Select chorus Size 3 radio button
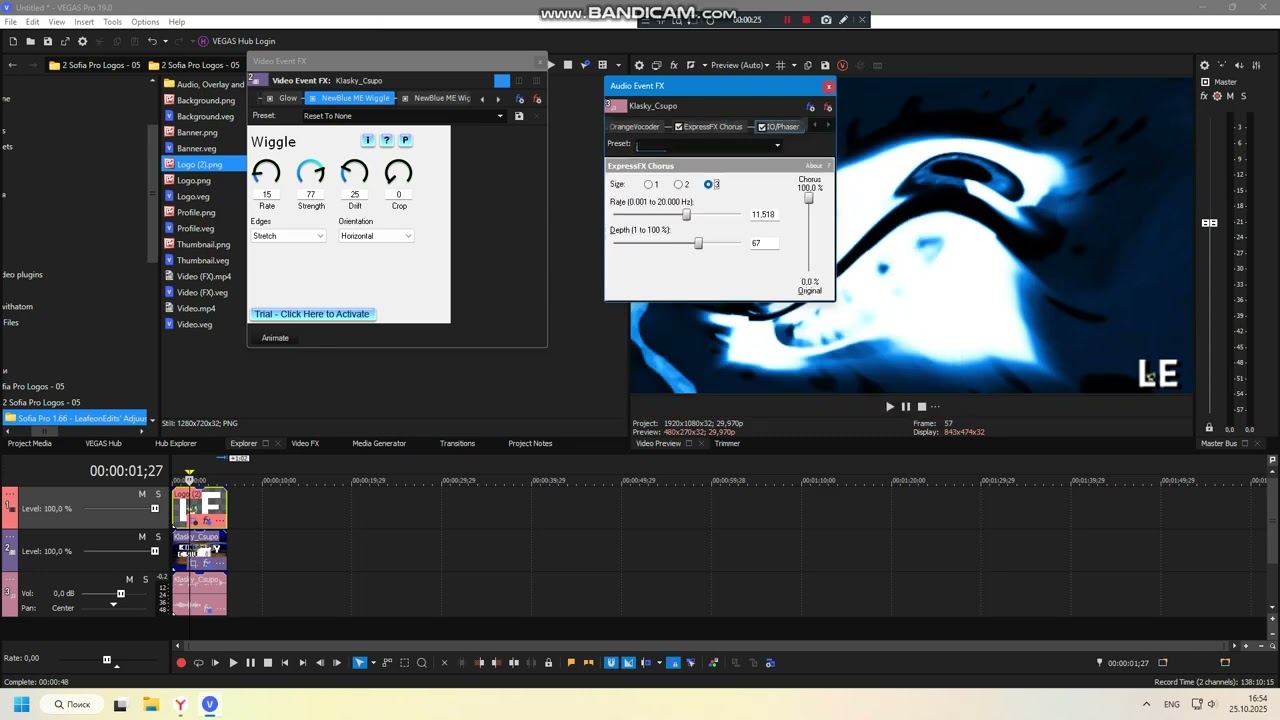The width and height of the screenshot is (1280, 720). coord(708,185)
